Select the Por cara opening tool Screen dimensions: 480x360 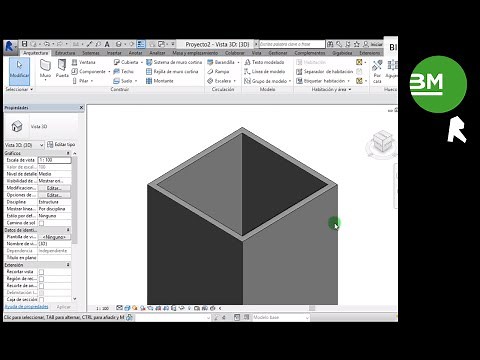[377, 71]
